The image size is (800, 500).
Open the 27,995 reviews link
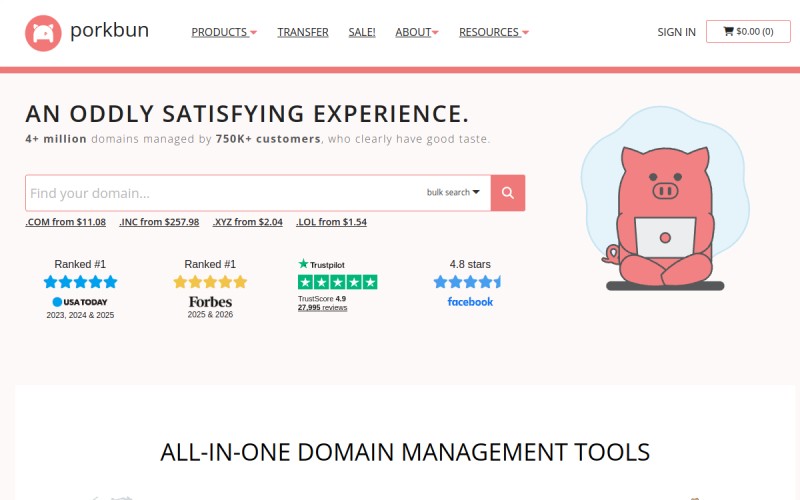tap(322, 308)
